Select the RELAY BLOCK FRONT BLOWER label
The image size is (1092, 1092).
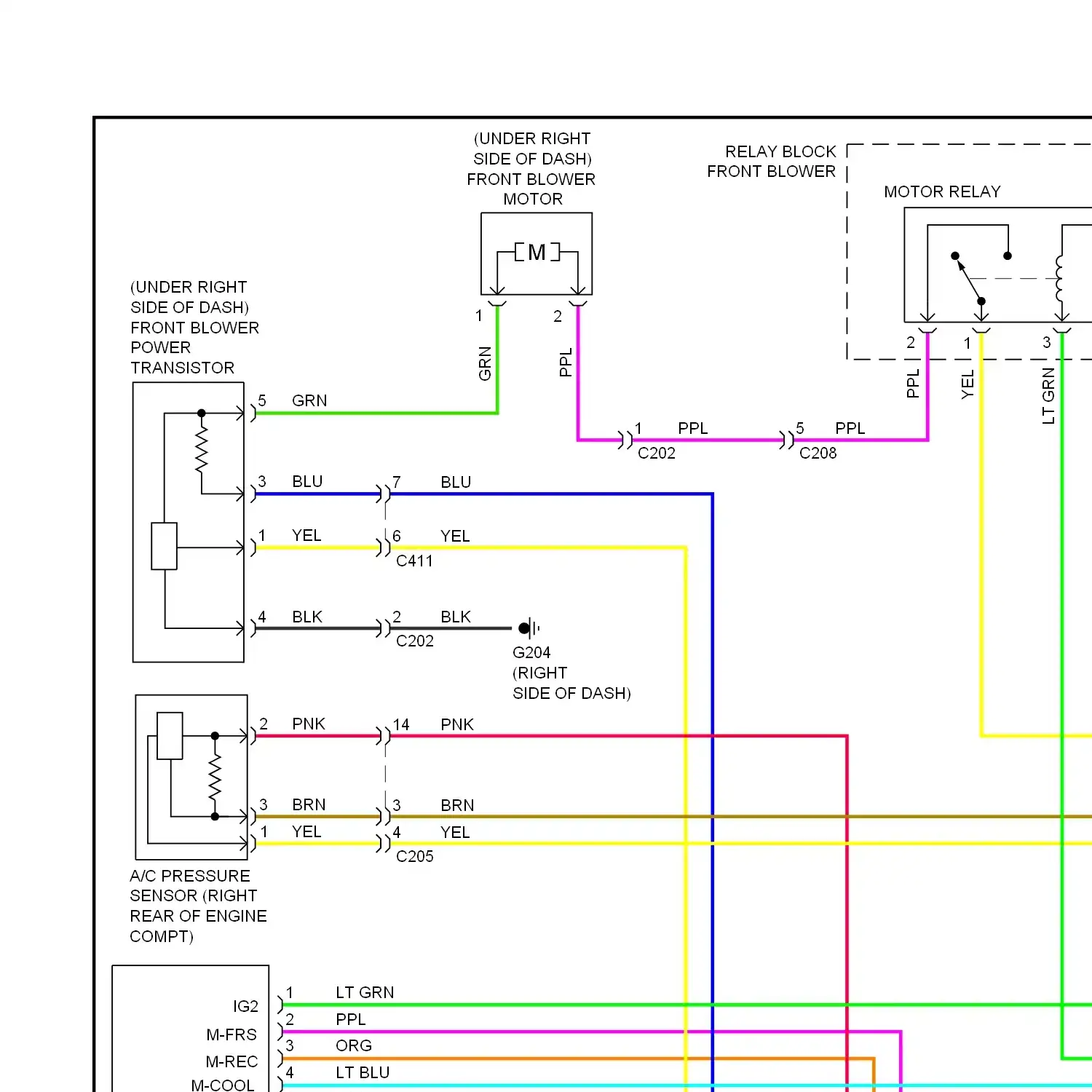pyautogui.click(x=772, y=162)
